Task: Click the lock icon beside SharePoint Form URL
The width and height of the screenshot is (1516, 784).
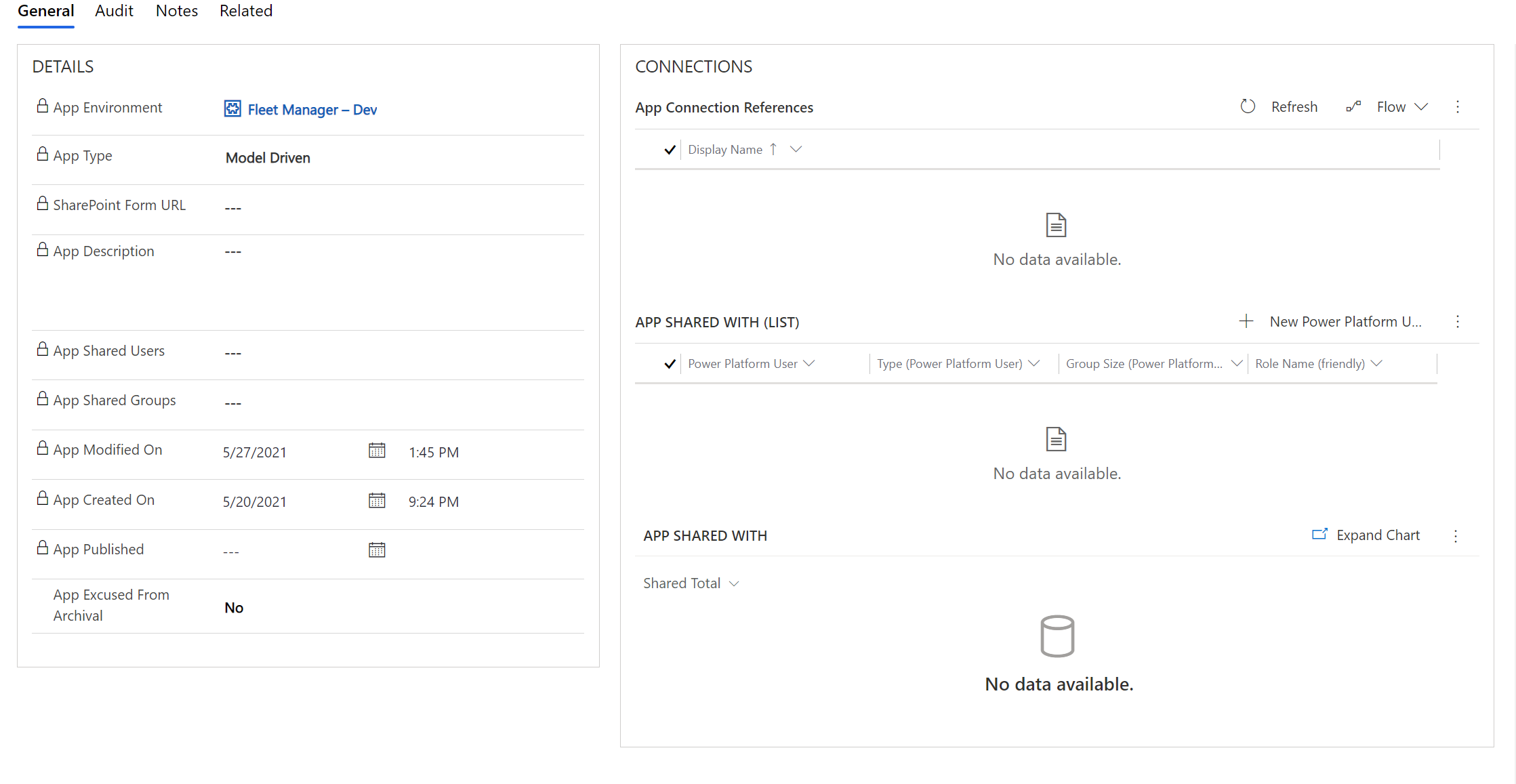Action: [x=43, y=203]
